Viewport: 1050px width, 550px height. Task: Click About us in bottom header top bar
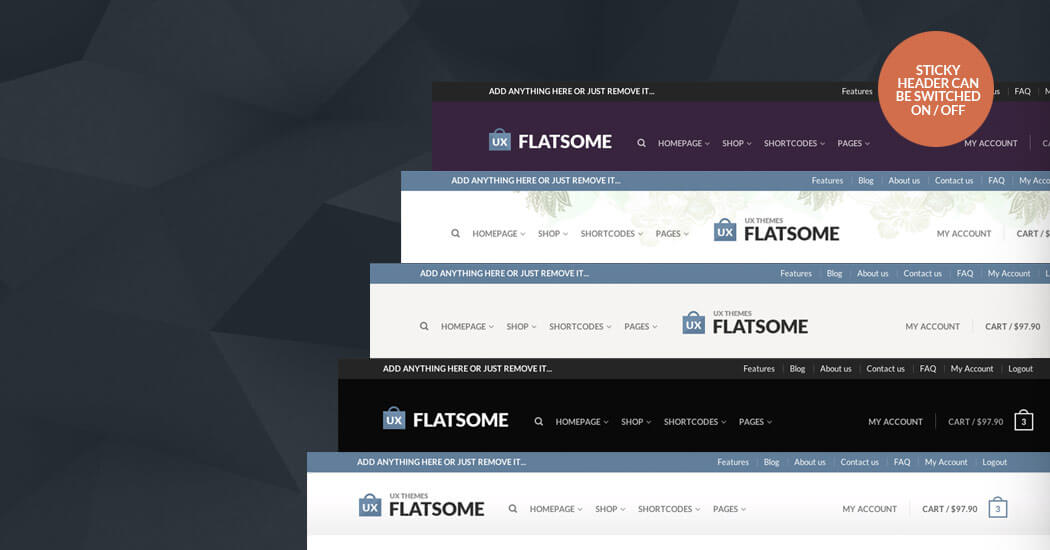810,462
